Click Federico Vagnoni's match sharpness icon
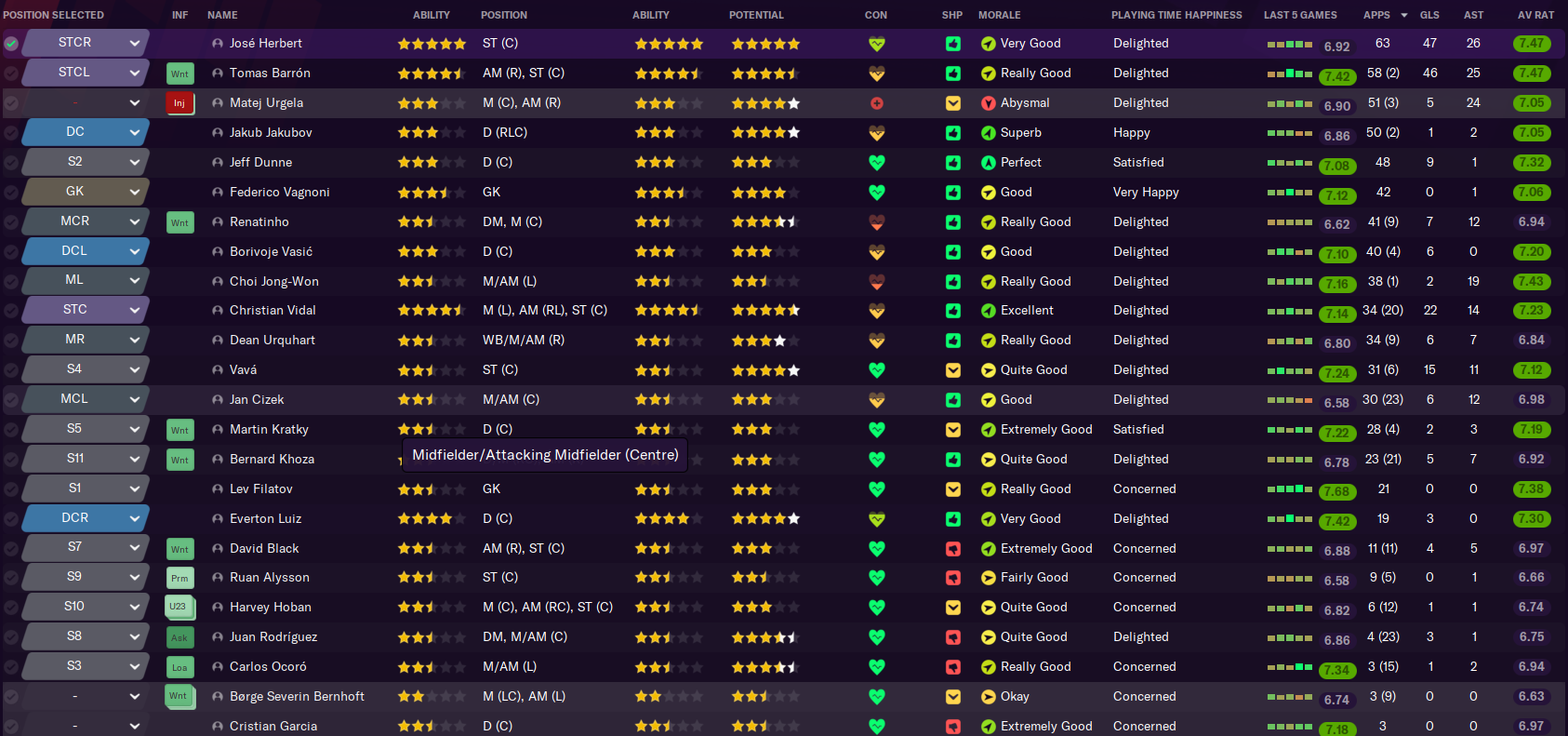1568x736 pixels. [953, 193]
